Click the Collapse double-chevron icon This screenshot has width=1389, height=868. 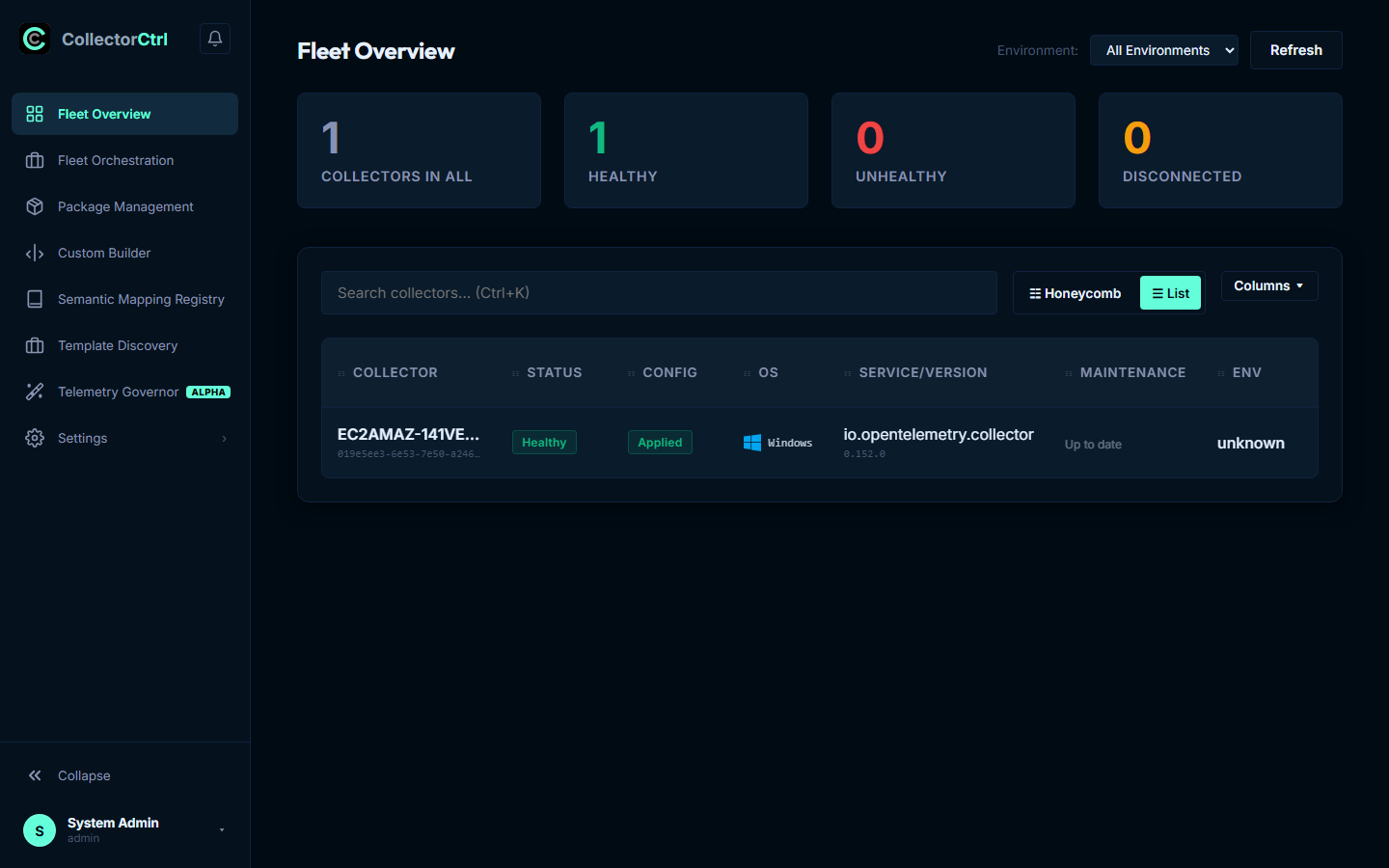tap(35, 775)
